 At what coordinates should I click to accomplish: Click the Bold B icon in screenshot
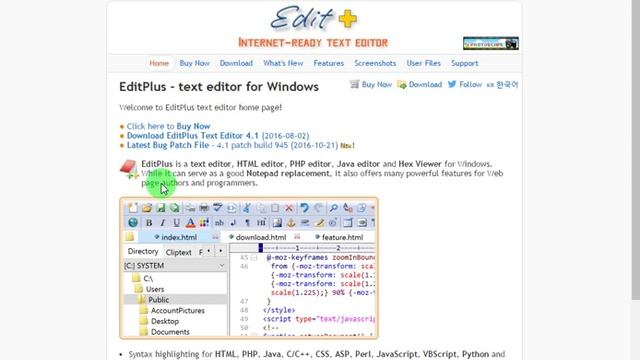[149, 223]
